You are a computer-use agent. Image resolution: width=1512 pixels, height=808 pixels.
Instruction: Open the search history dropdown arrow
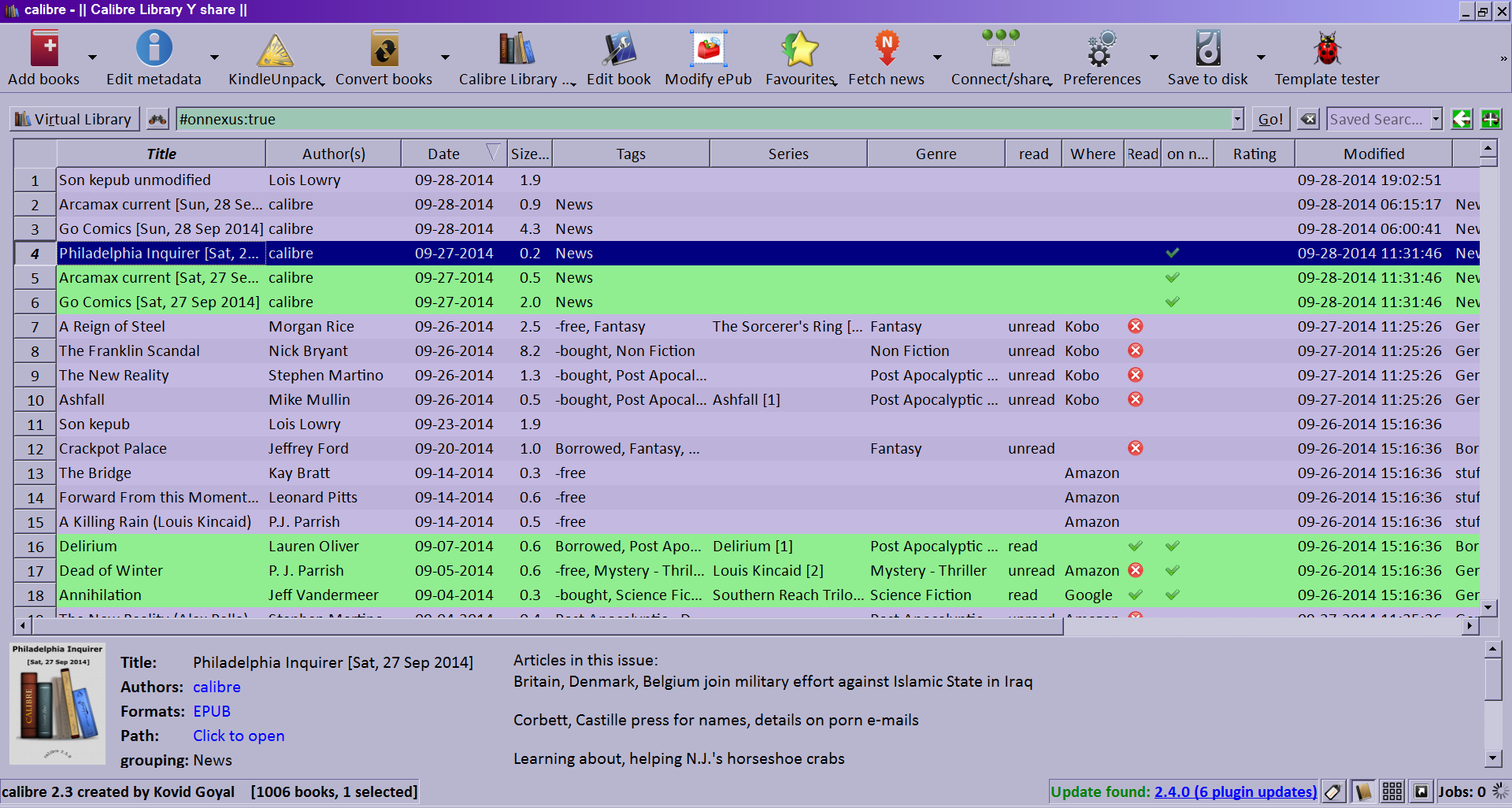click(1237, 119)
